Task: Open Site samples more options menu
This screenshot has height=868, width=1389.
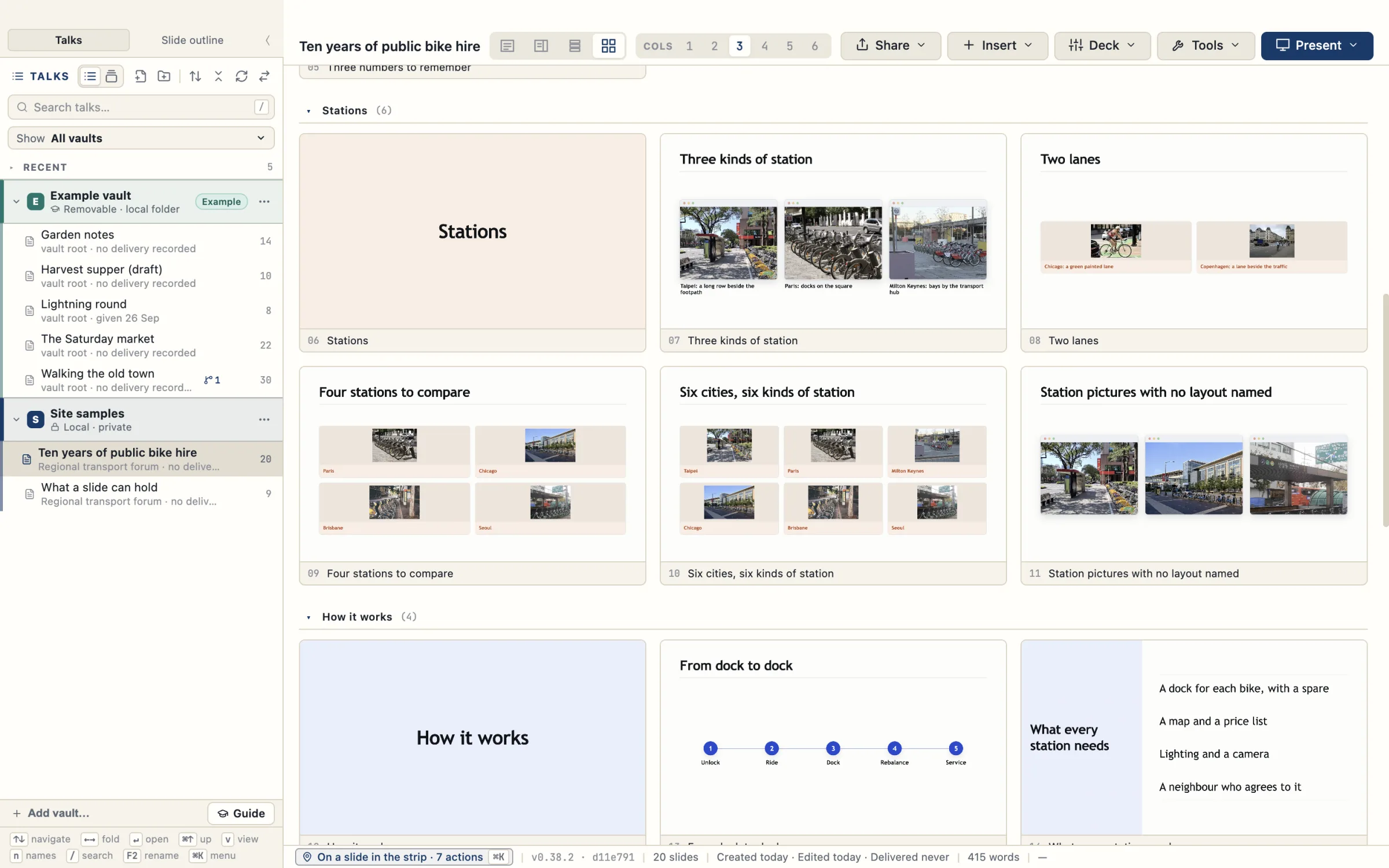Action: 264,420
